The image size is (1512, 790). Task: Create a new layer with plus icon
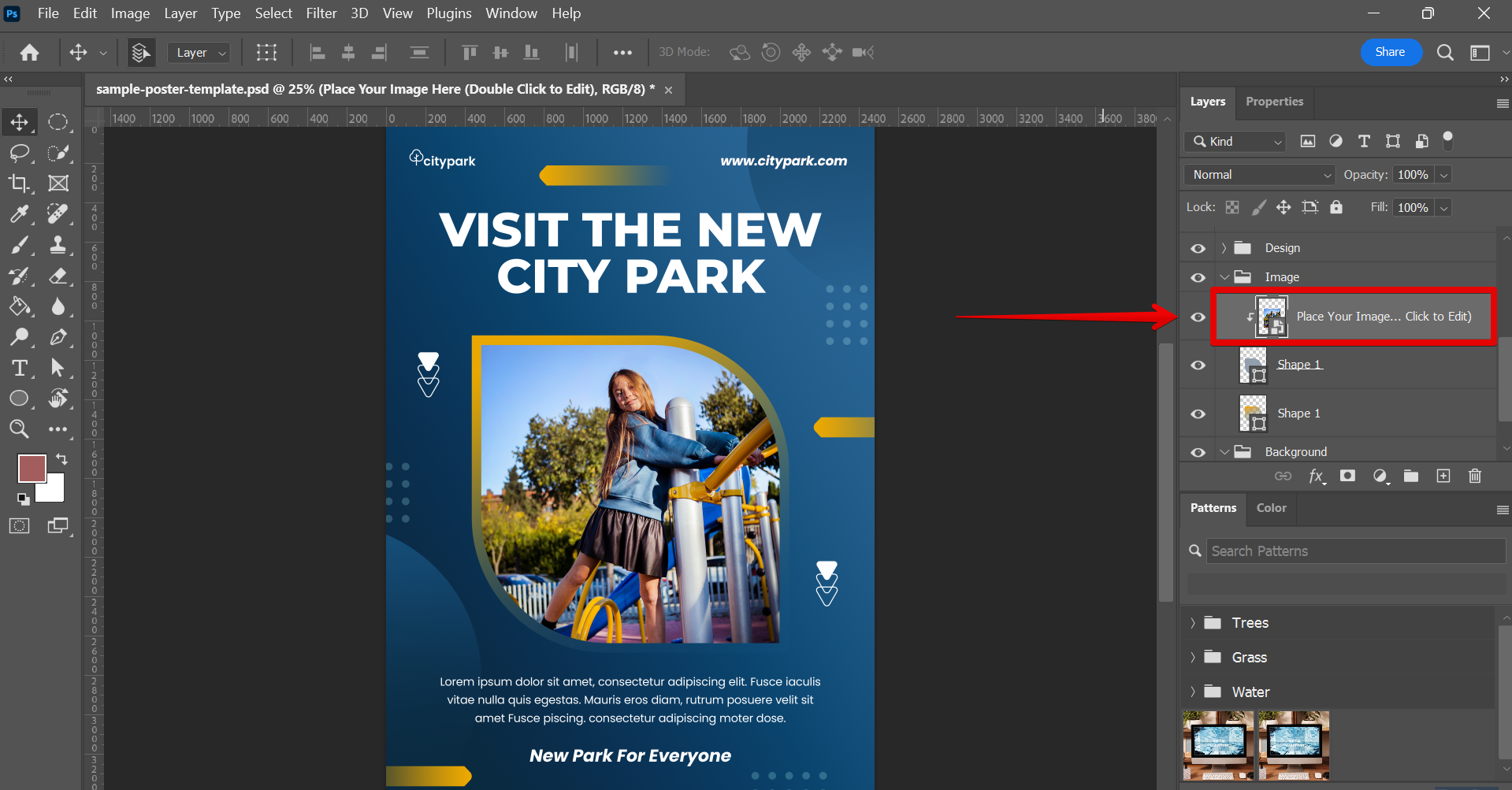pos(1443,476)
